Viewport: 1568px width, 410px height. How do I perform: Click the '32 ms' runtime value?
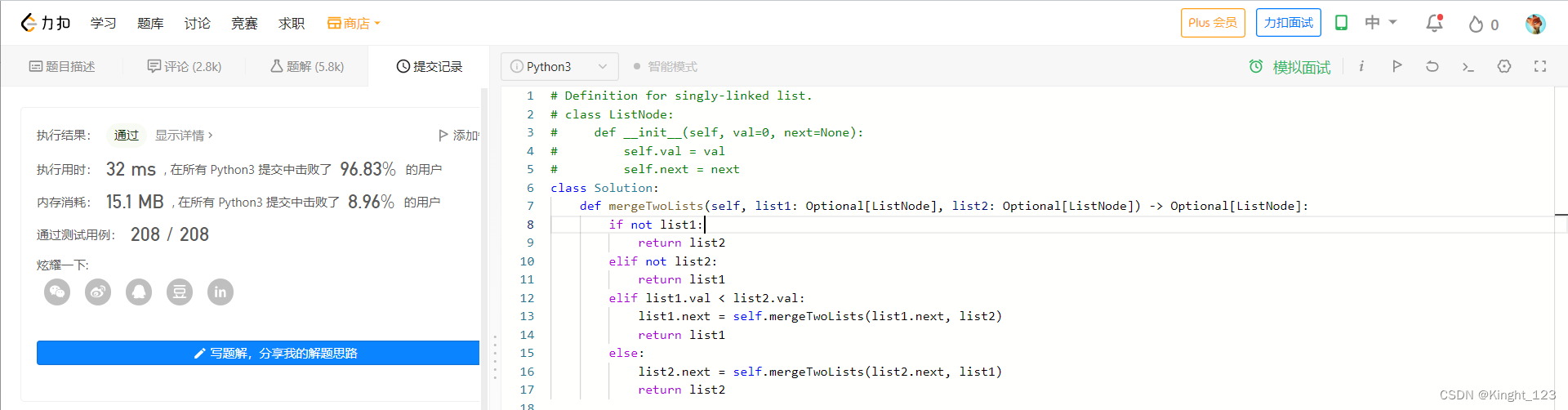click(x=131, y=169)
